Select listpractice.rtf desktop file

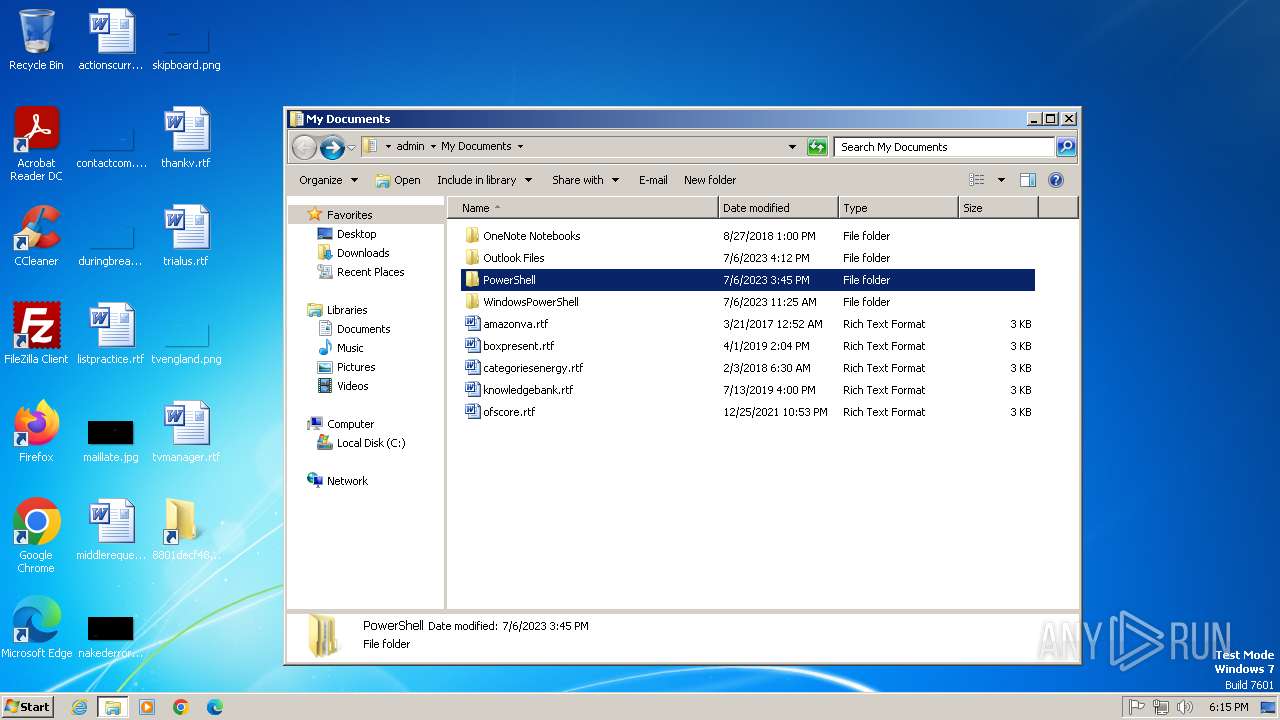point(111,334)
